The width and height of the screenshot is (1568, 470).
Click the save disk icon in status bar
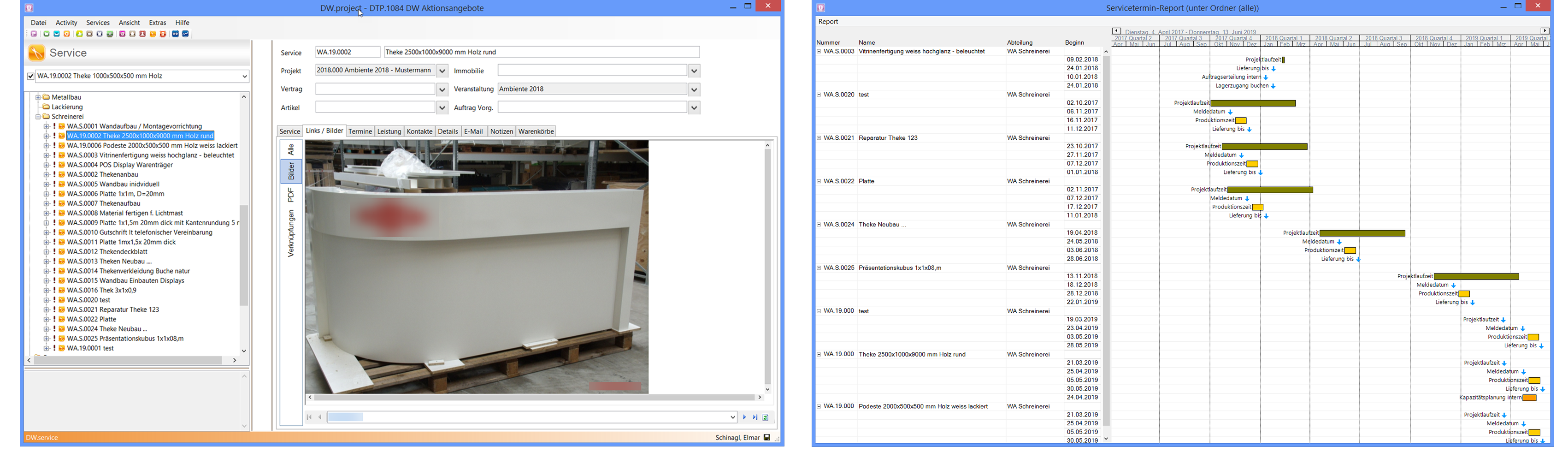coord(767,437)
